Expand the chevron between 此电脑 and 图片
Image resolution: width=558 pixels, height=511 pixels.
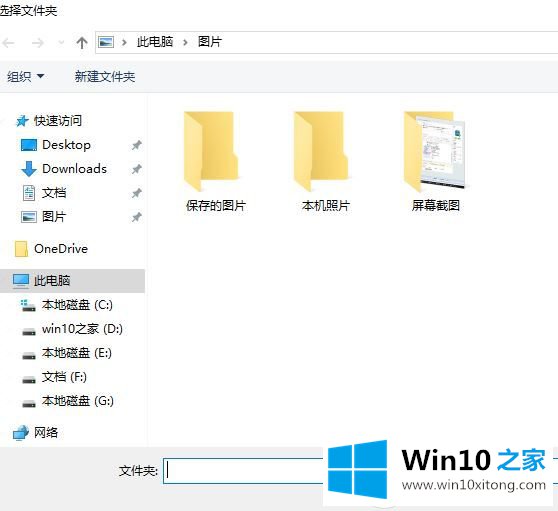(x=185, y=43)
